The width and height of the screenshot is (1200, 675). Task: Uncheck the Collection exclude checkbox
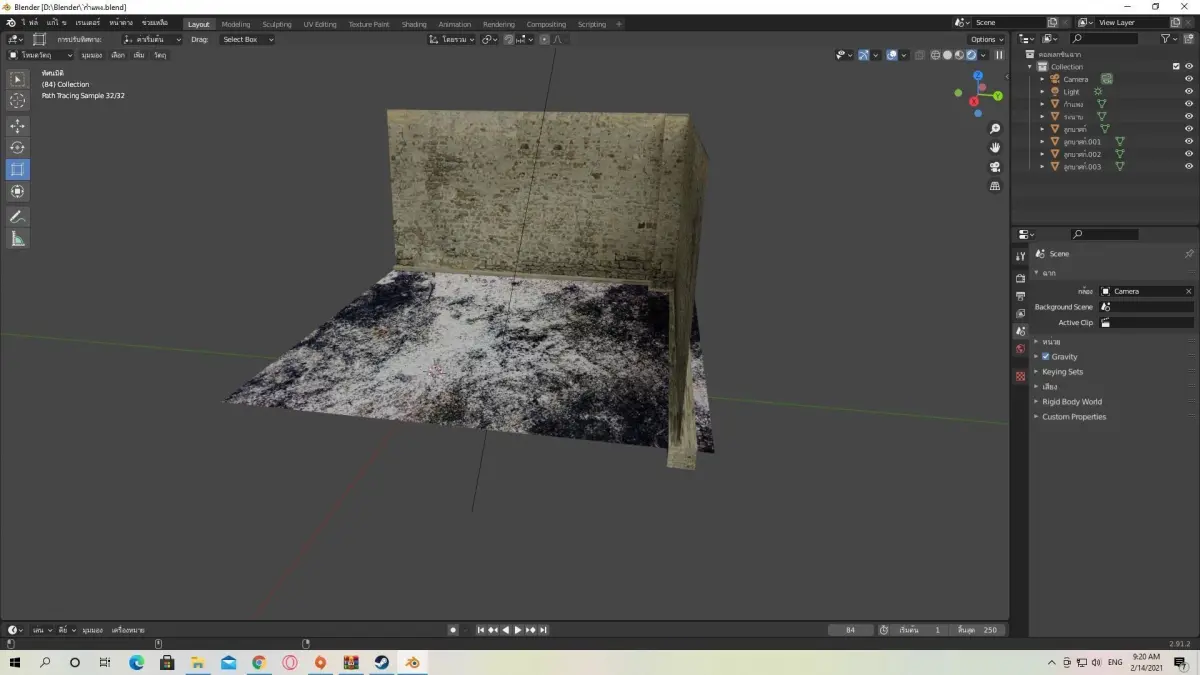(x=1176, y=67)
